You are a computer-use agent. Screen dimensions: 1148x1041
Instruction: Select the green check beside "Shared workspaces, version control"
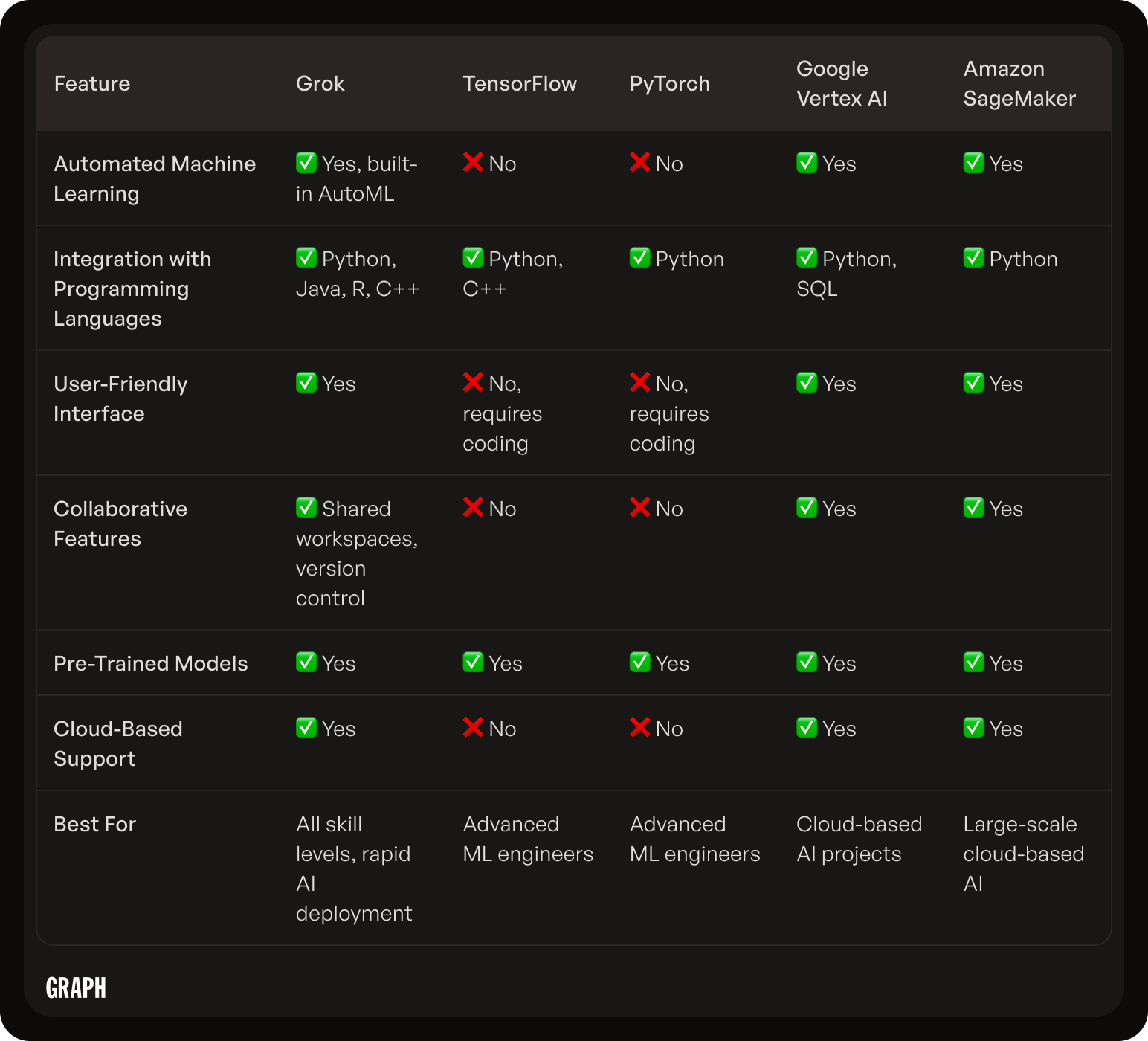(x=306, y=507)
